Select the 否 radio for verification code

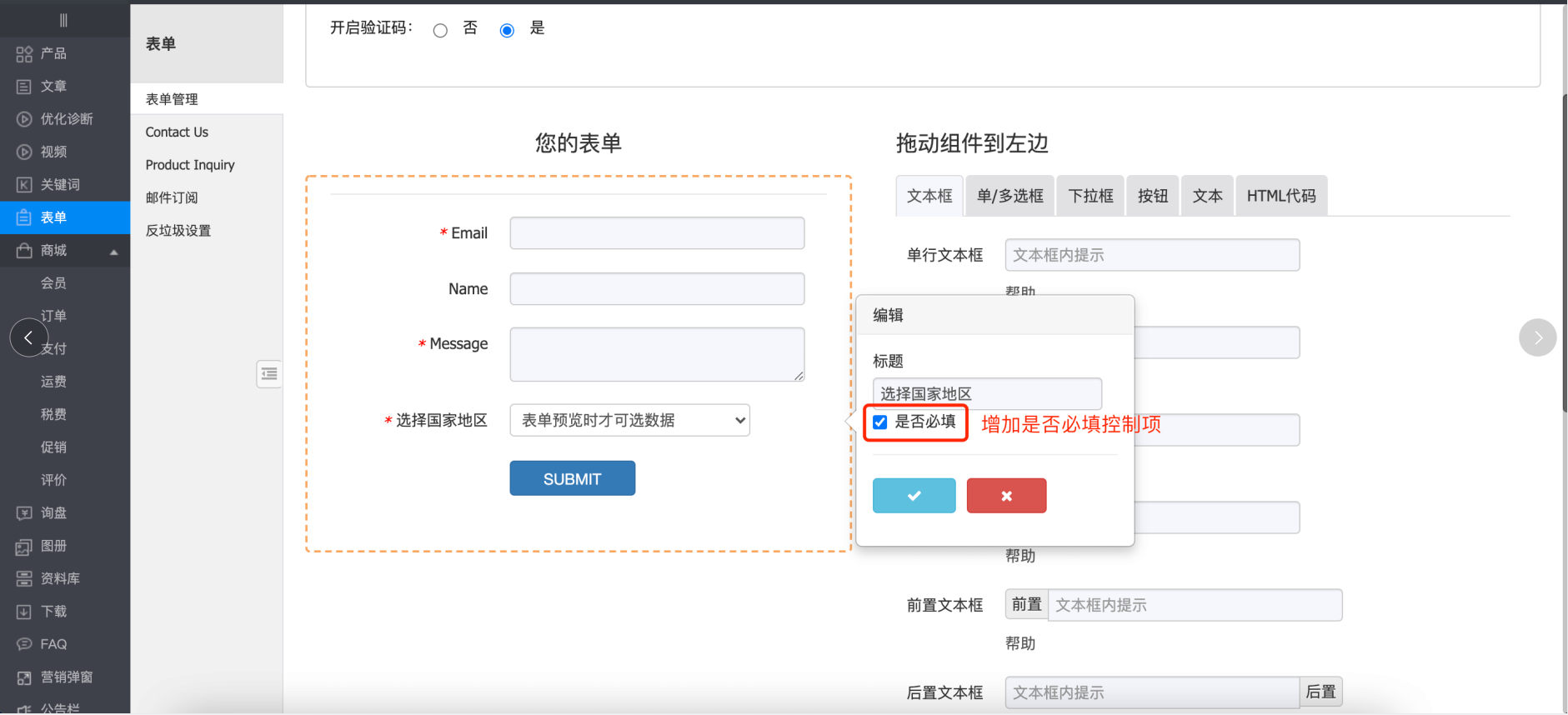coord(440,31)
